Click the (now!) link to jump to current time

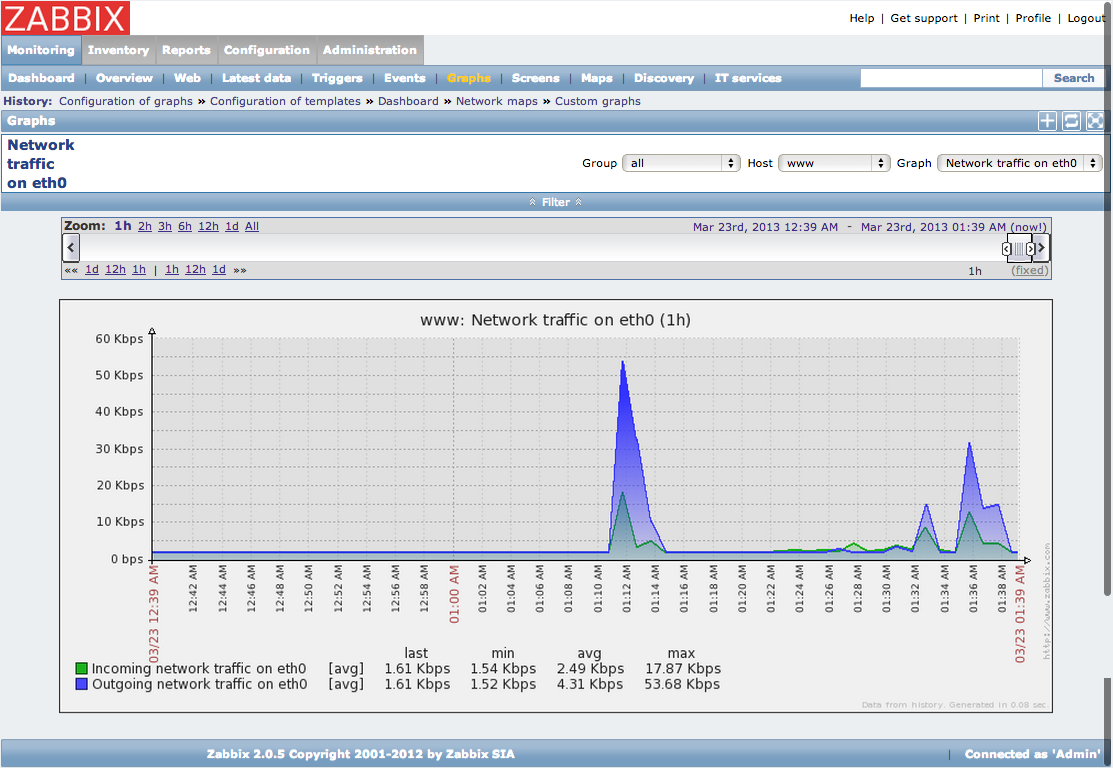click(1027, 227)
